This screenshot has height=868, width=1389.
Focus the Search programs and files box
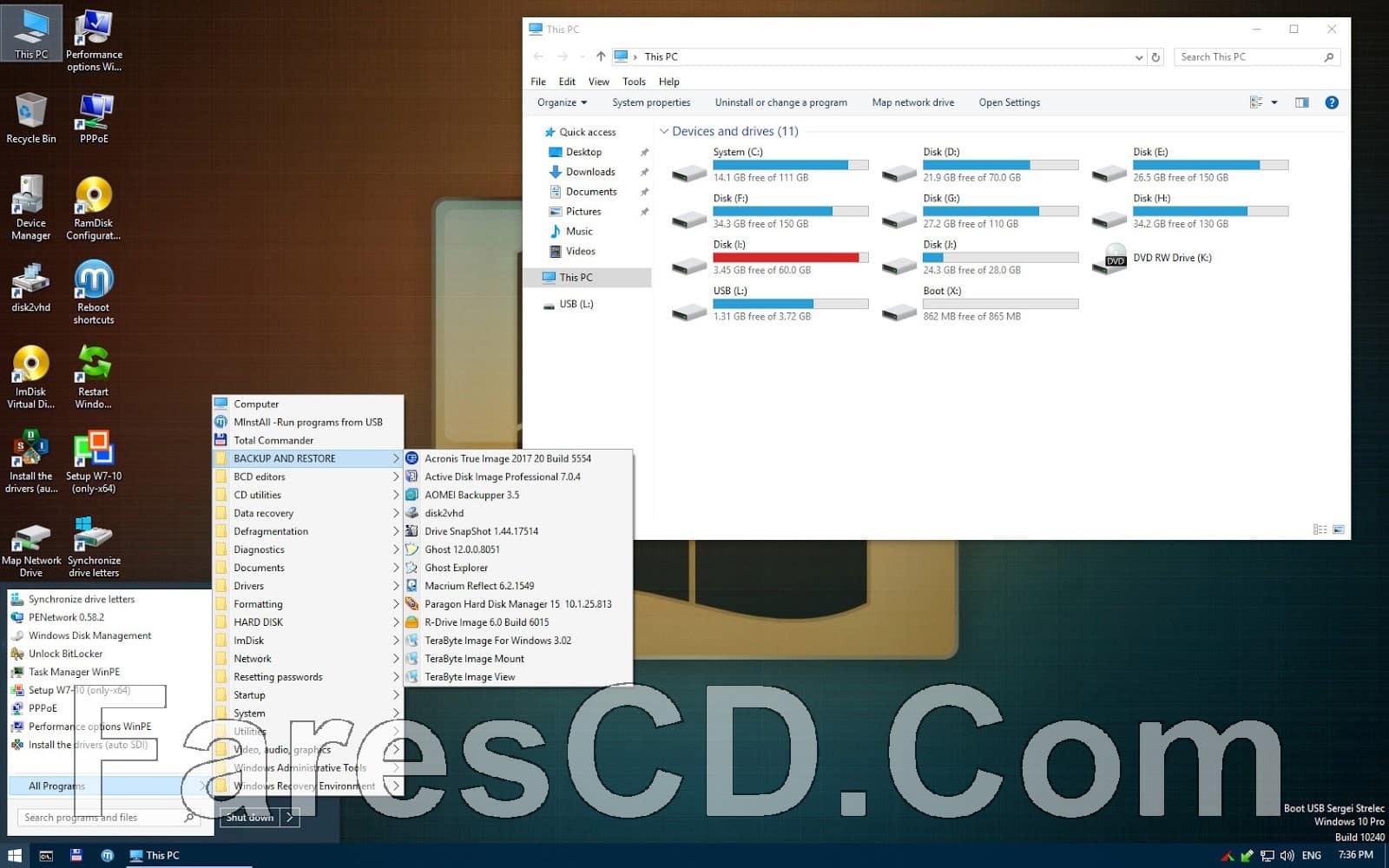(109, 818)
